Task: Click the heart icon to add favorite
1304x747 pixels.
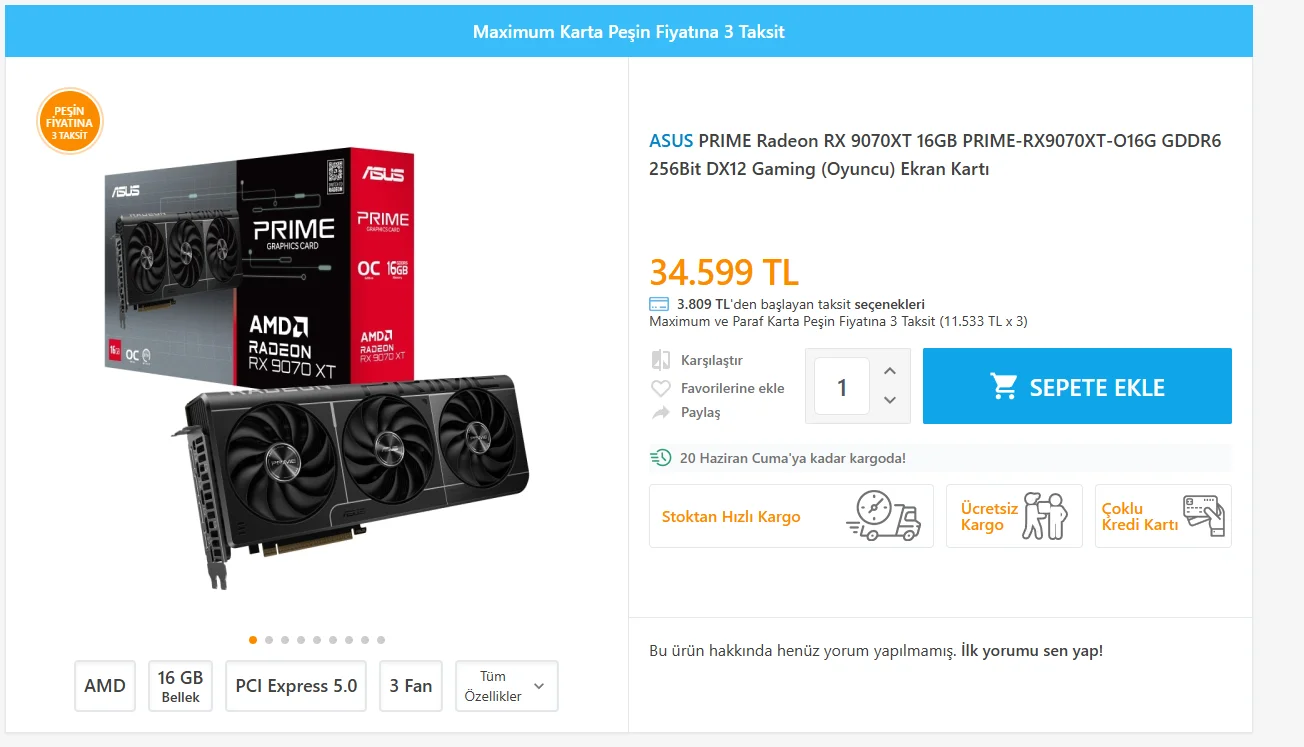Action: click(660, 388)
